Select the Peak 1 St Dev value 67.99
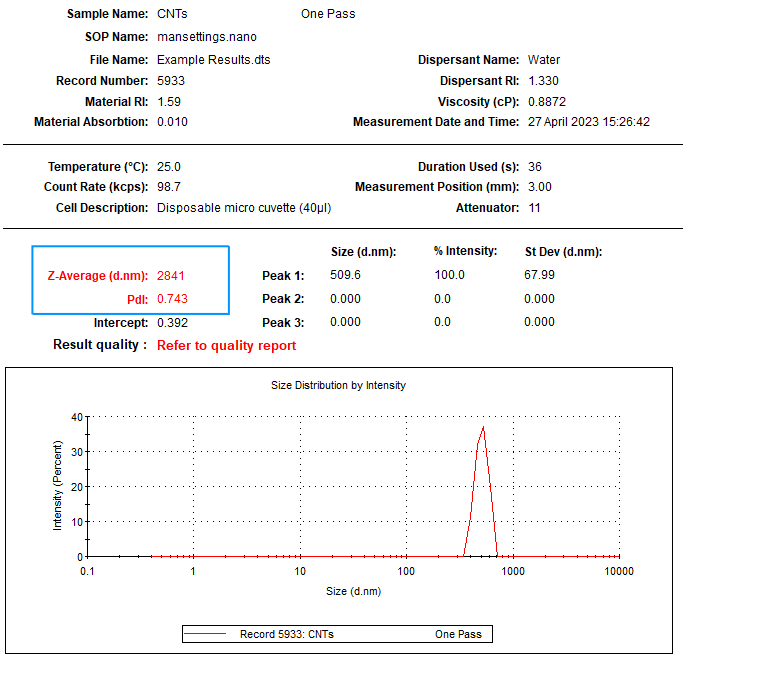 (x=540, y=275)
